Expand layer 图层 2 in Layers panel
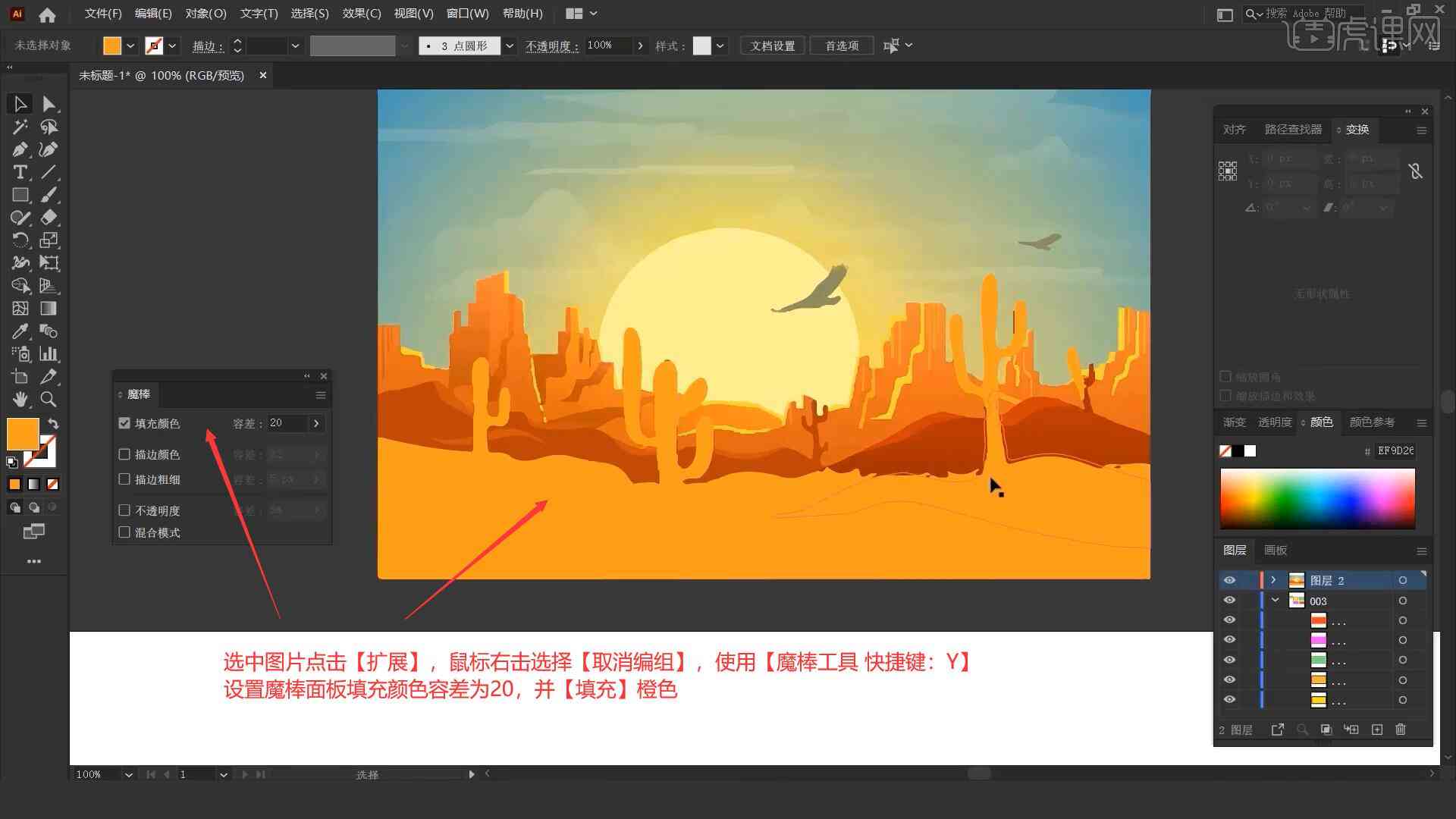Image resolution: width=1456 pixels, height=819 pixels. [1272, 580]
